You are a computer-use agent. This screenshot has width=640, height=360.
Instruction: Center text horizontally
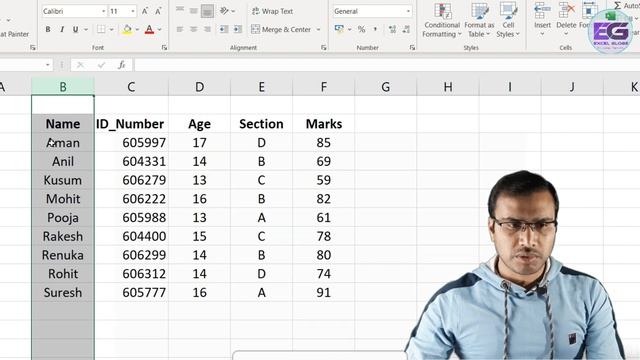(x=193, y=29)
